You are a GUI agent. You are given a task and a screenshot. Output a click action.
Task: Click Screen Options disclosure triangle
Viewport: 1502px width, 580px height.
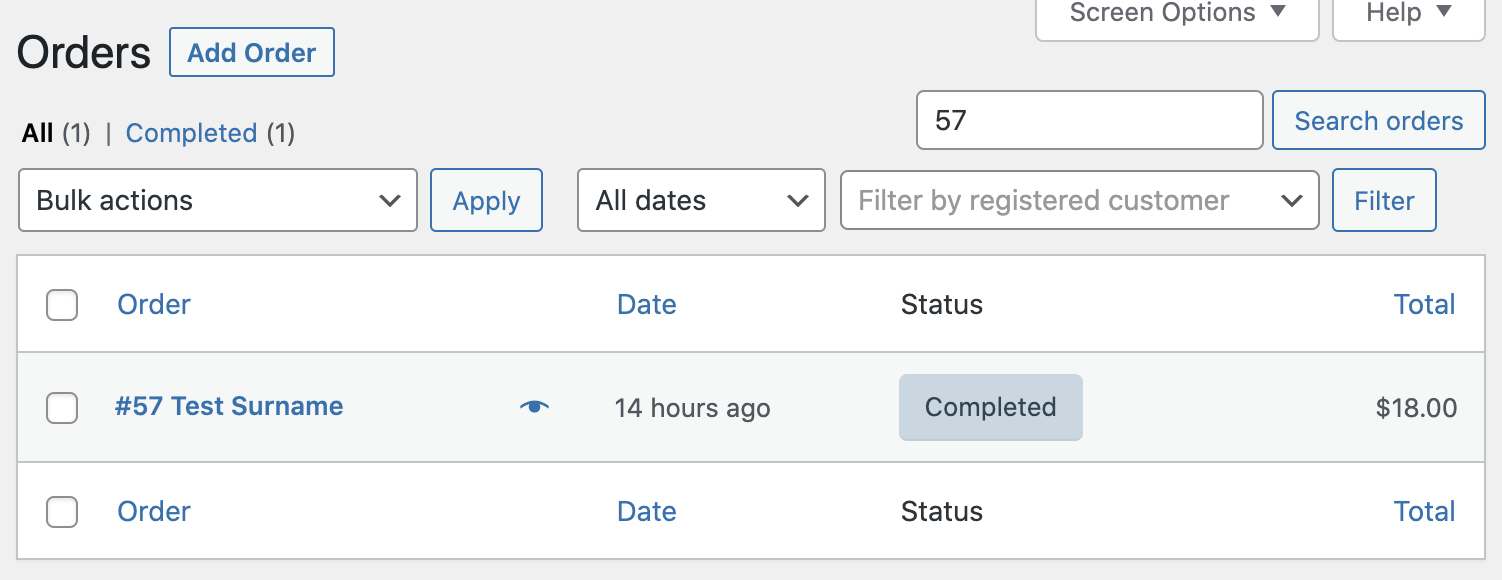tap(1279, 13)
